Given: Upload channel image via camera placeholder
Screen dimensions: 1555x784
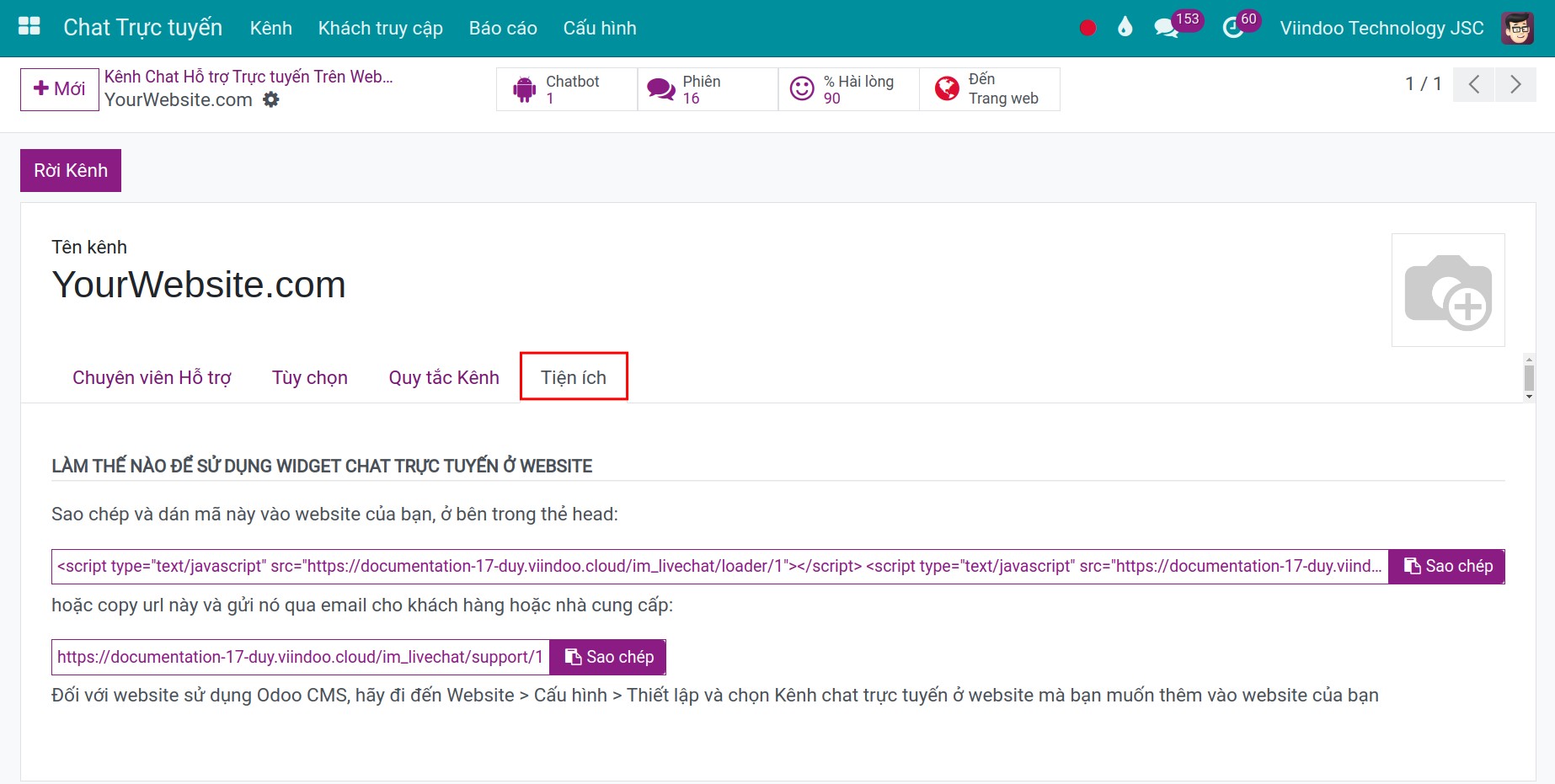Looking at the screenshot, I should tap(1447, 291).
